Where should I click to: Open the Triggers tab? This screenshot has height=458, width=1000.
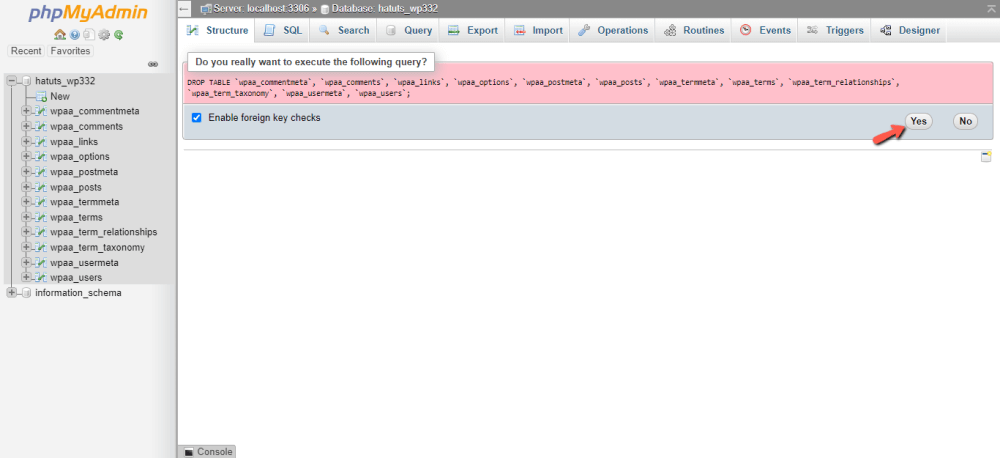coord(835,30)
